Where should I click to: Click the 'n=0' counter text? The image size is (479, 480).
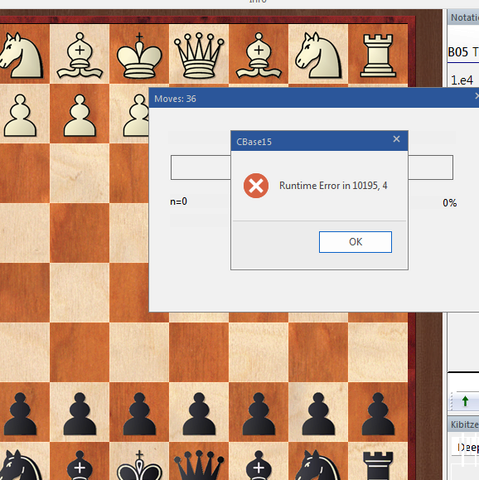[x=179, y=202]
